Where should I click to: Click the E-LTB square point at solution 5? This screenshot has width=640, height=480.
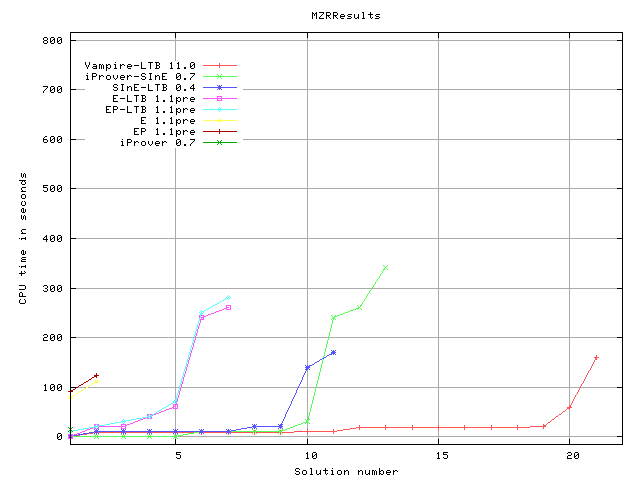(x=176, y=407)
